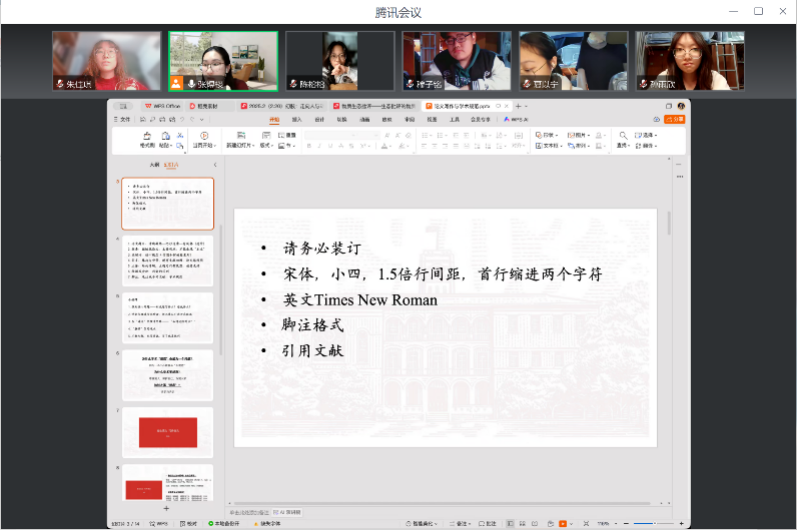The height and width of the screenshot is (530, 797).
Task: Select the WPS Office home tab
Action: [160, 105]
